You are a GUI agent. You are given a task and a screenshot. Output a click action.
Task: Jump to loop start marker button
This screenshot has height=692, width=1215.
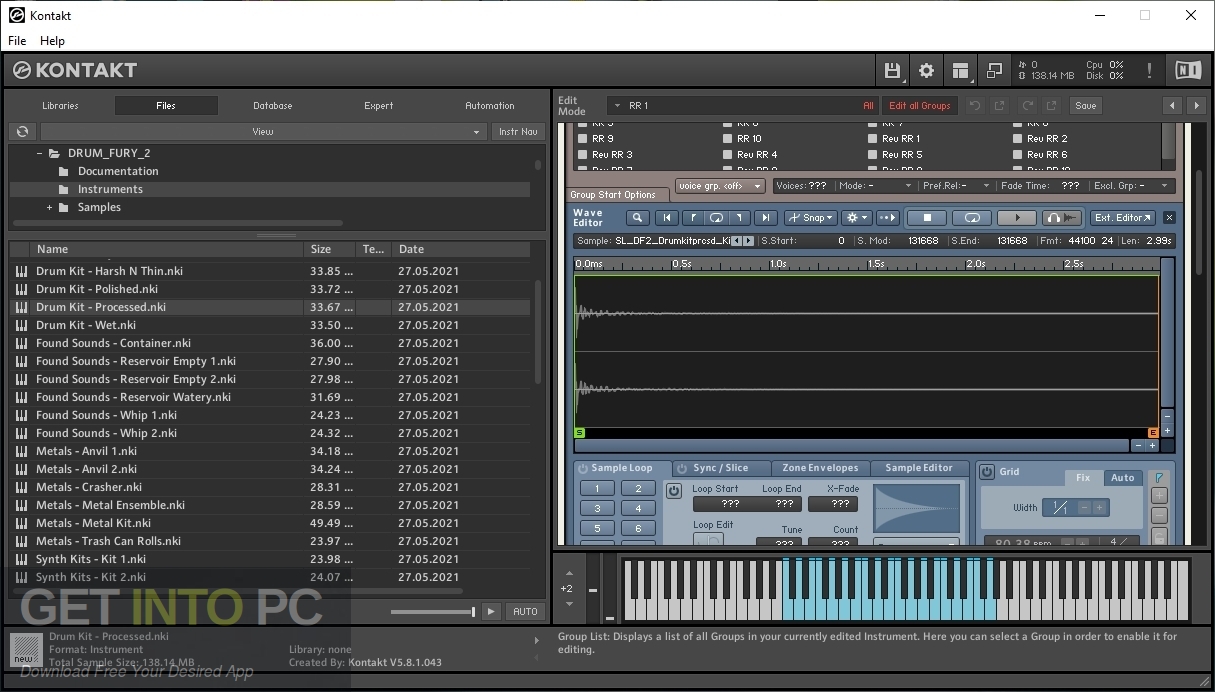[692, 218]
